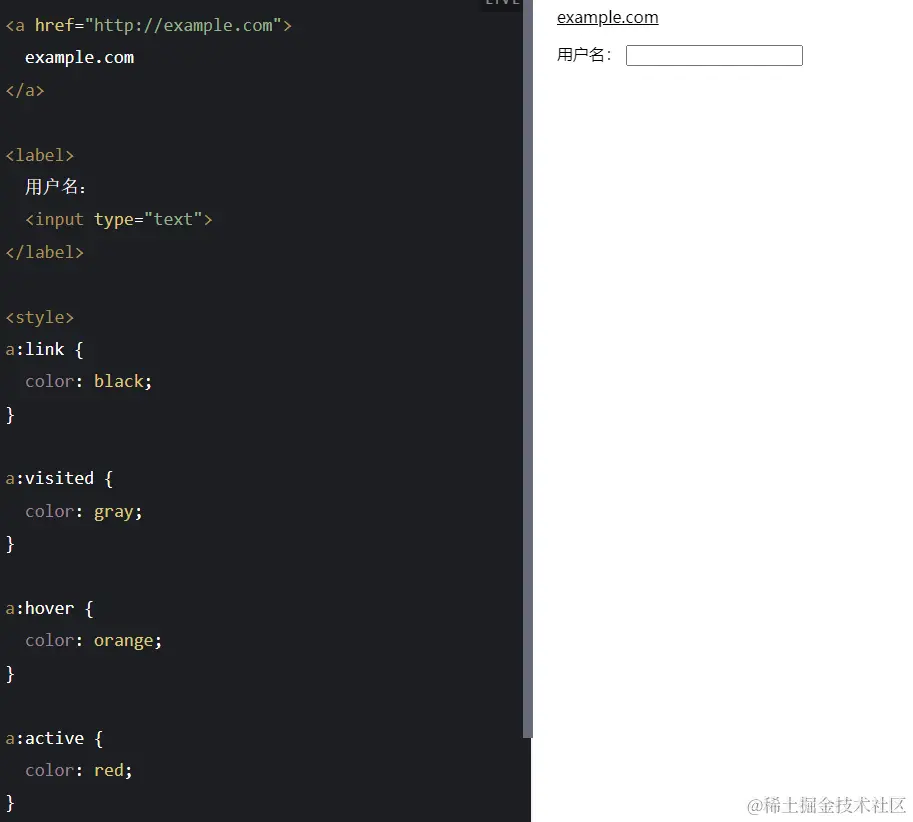
Task: Click the color: black; declaration
Action: (x=89, y=381)
